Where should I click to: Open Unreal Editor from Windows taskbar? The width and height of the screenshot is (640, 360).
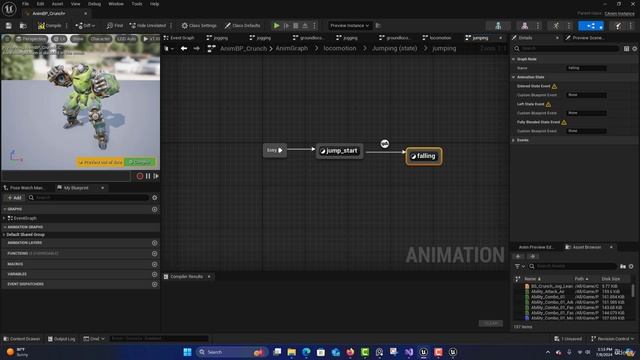[x=423, y=352]
